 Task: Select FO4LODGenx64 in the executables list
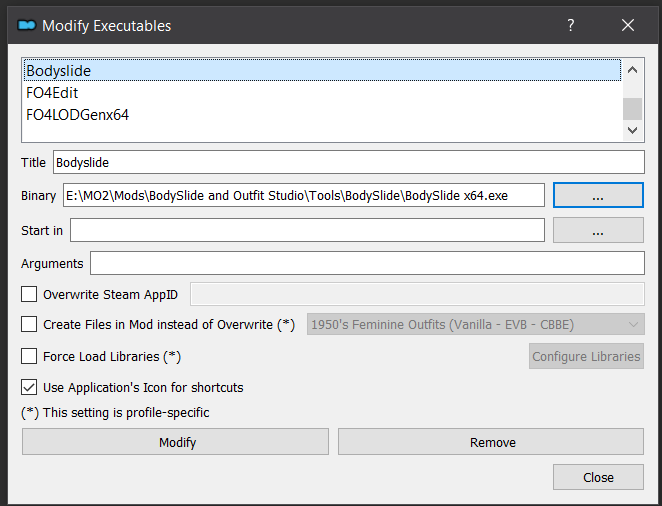[x=322, y=114]
